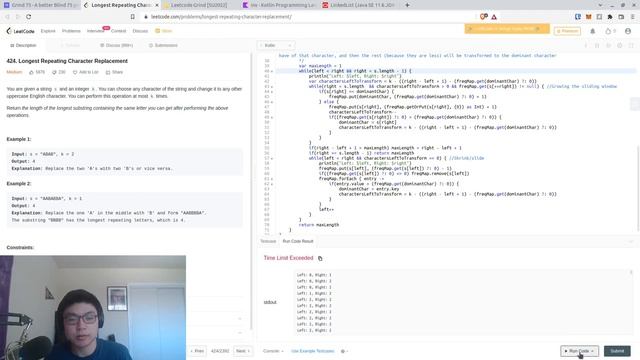This screenshot has height=360, width=640.
Task: Open the Brave Rewards triangle icon
Action: coord(494,17)
